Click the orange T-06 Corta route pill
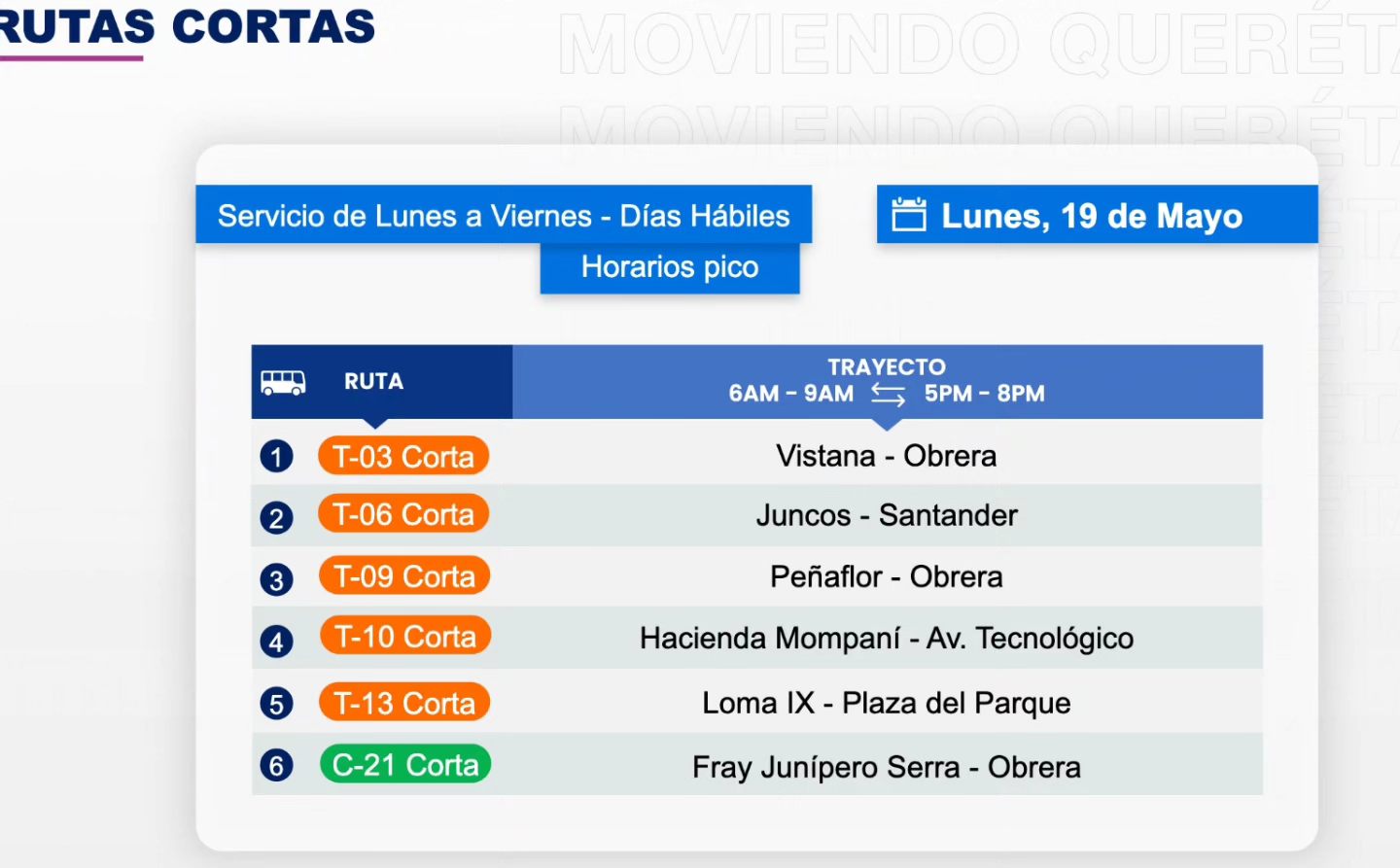 point(403,514)
